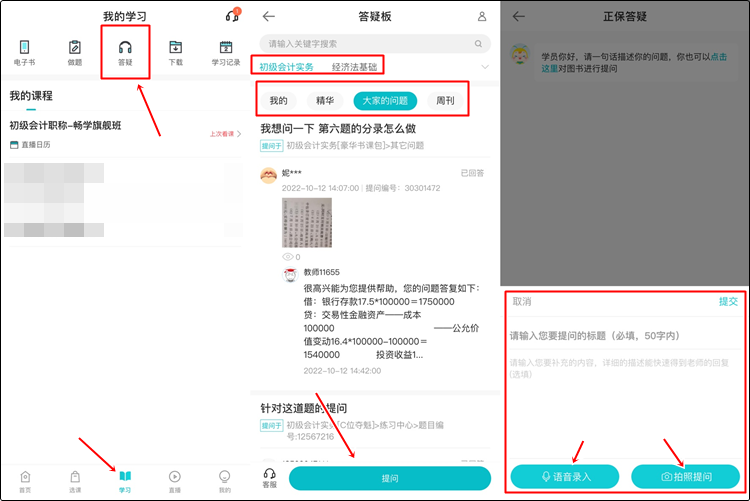Open question 我想问一下 第六题的分录怎么做
The width and height of the screenshot is (750, 501).
point(338,128)
